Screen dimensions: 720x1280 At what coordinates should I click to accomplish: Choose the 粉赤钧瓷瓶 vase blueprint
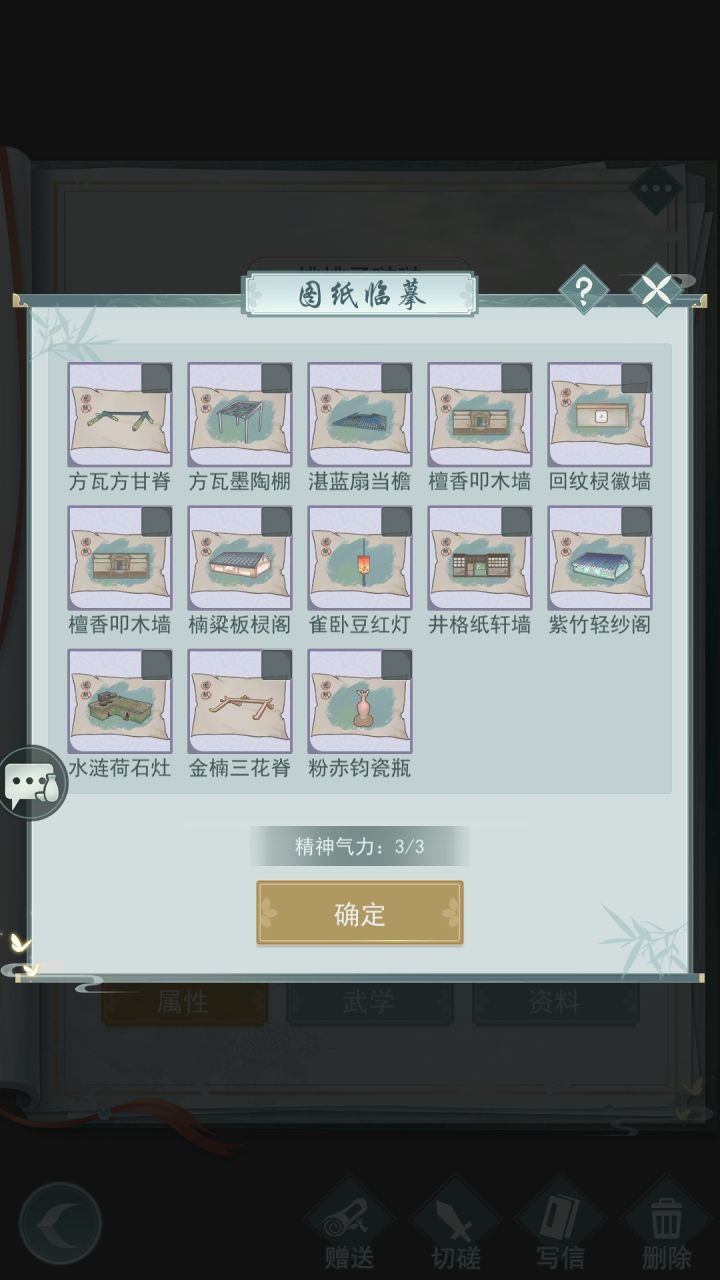(360, 701)
